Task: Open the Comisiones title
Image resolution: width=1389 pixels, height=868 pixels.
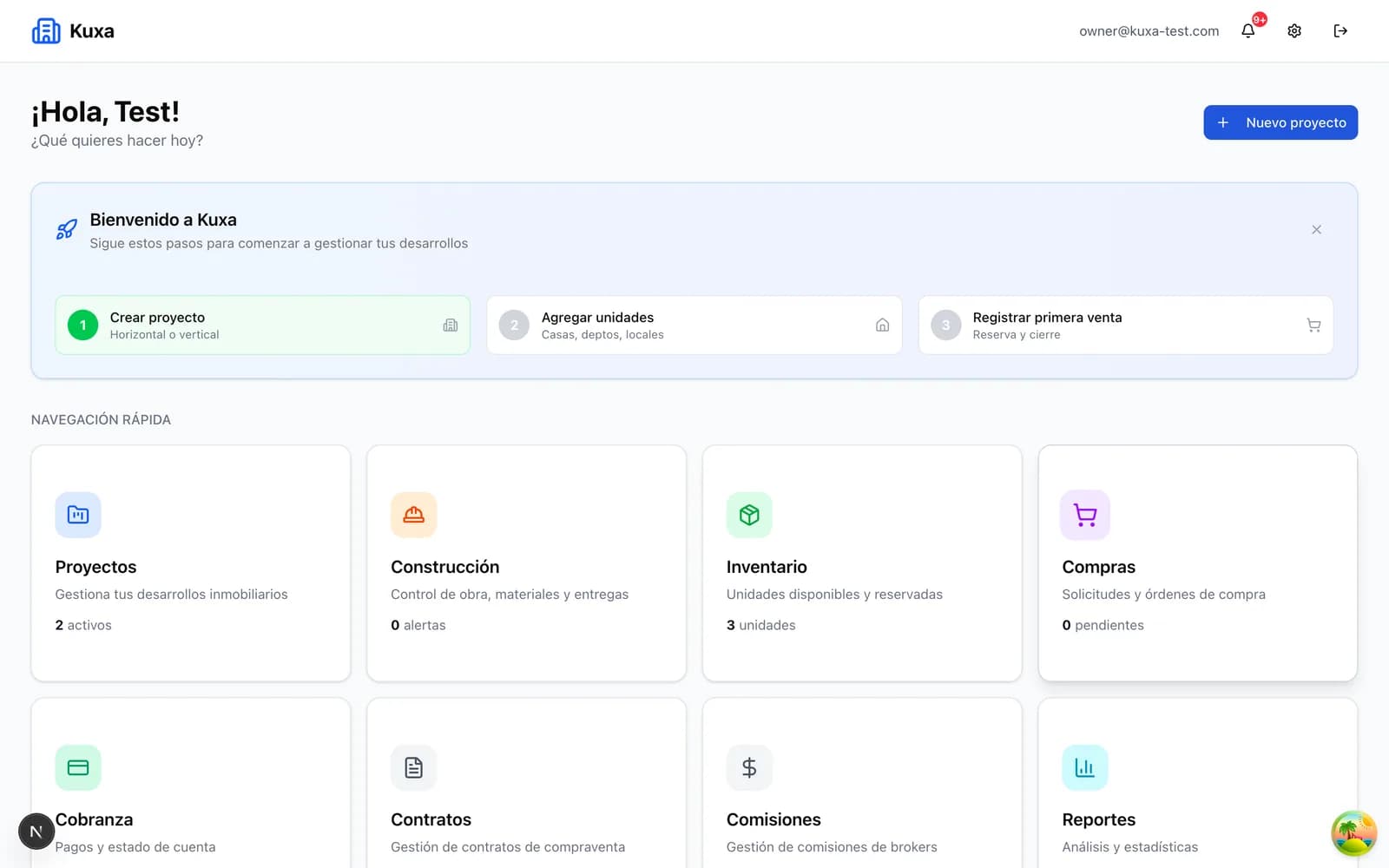Action: pyautogui.click(x=773, y=819)
